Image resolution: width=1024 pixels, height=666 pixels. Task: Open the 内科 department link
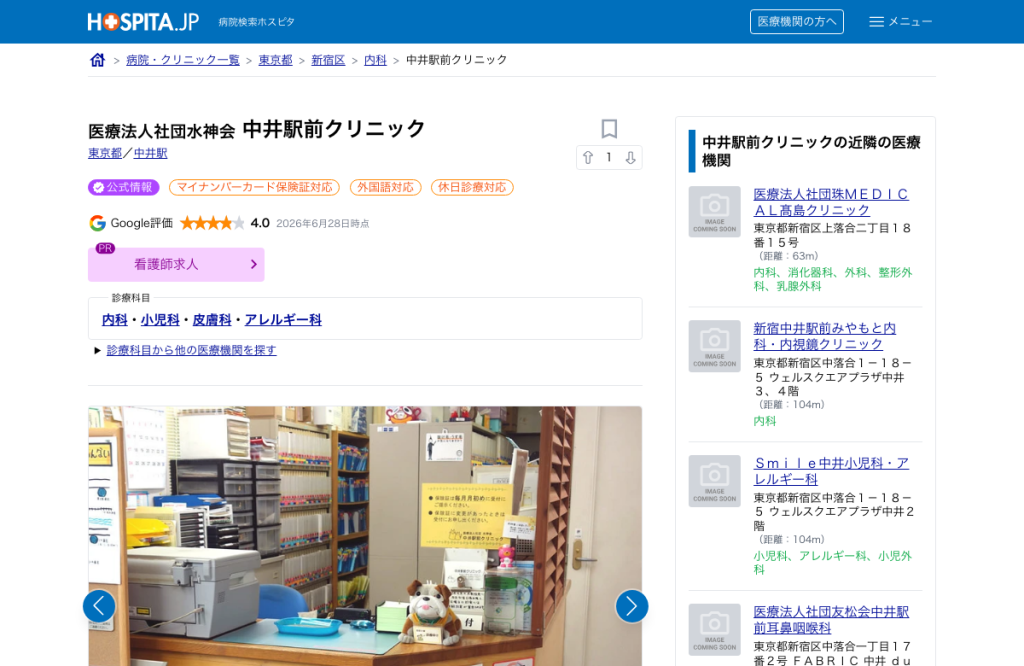coord(115,320)
